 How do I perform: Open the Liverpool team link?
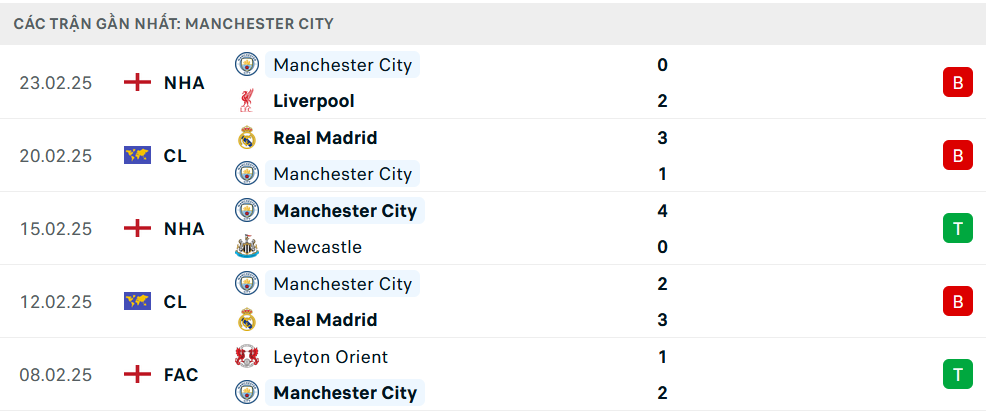pyautogui.click(x=313, y=101)
